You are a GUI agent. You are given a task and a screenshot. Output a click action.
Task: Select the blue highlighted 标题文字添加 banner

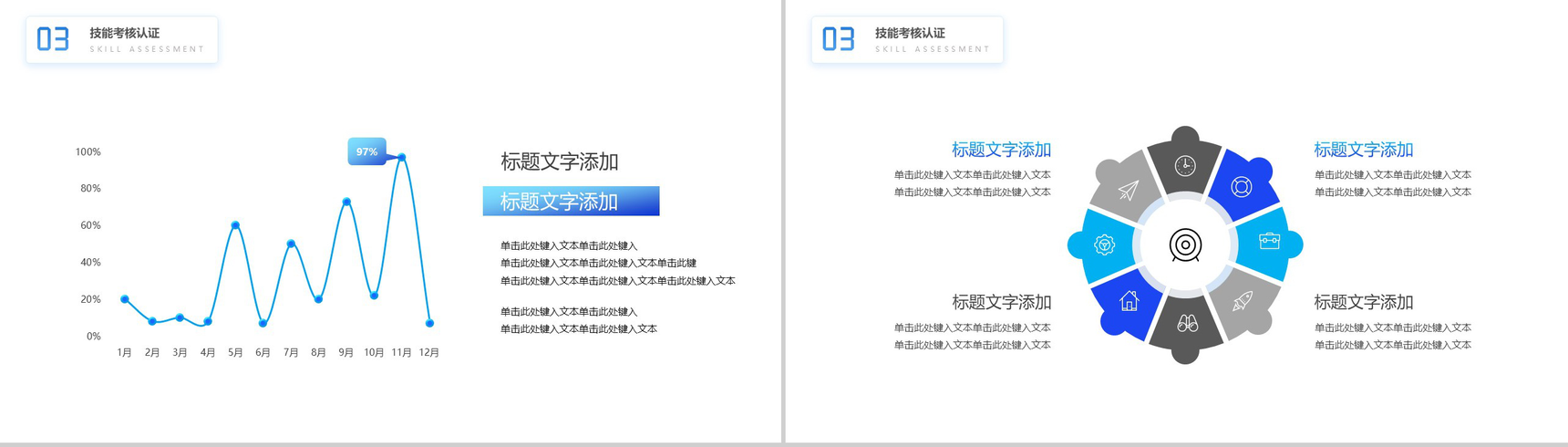[x=571, y=202]
